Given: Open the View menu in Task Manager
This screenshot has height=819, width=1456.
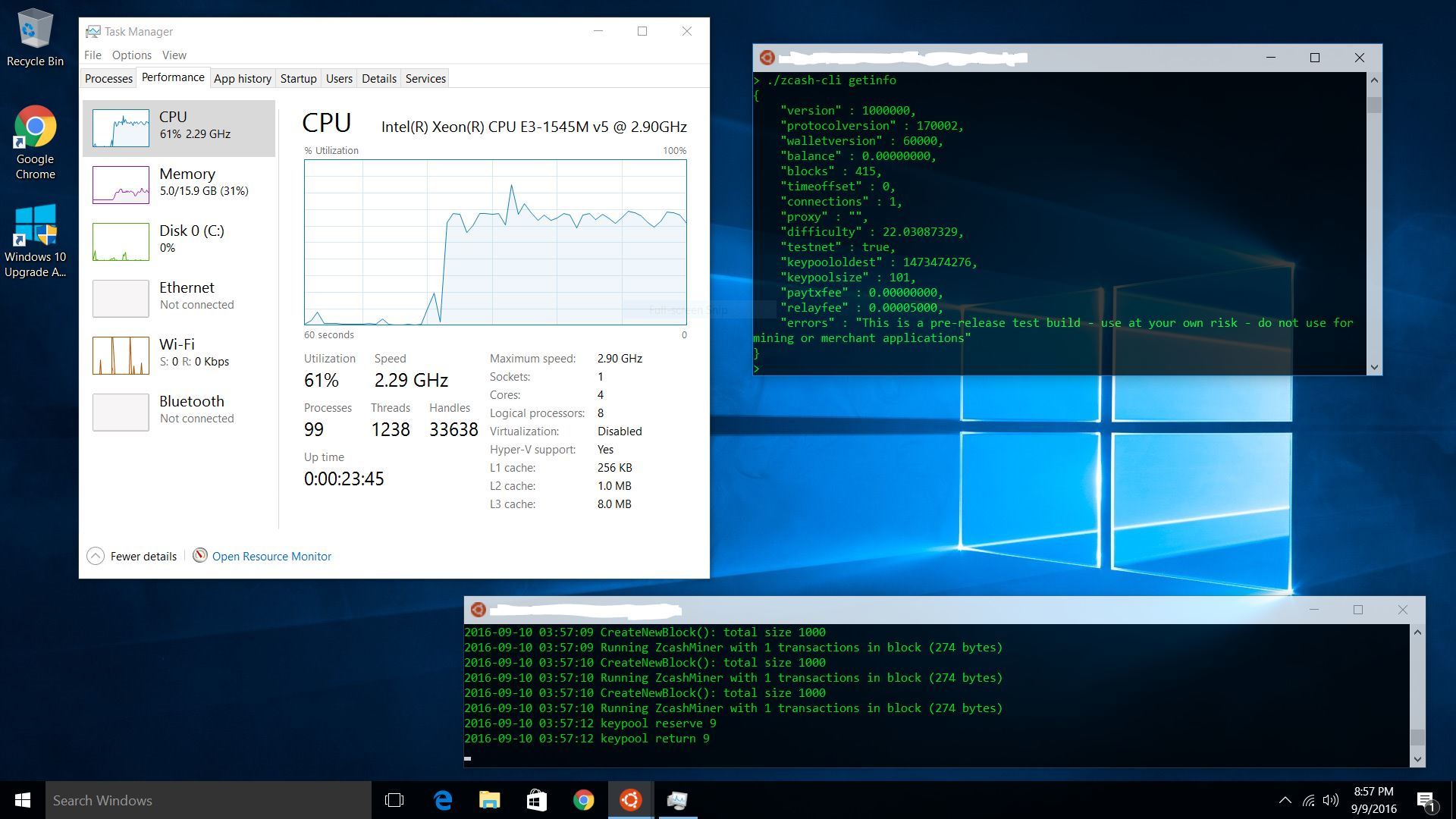Looking at the screenshot, I should [x=174, y=55].
